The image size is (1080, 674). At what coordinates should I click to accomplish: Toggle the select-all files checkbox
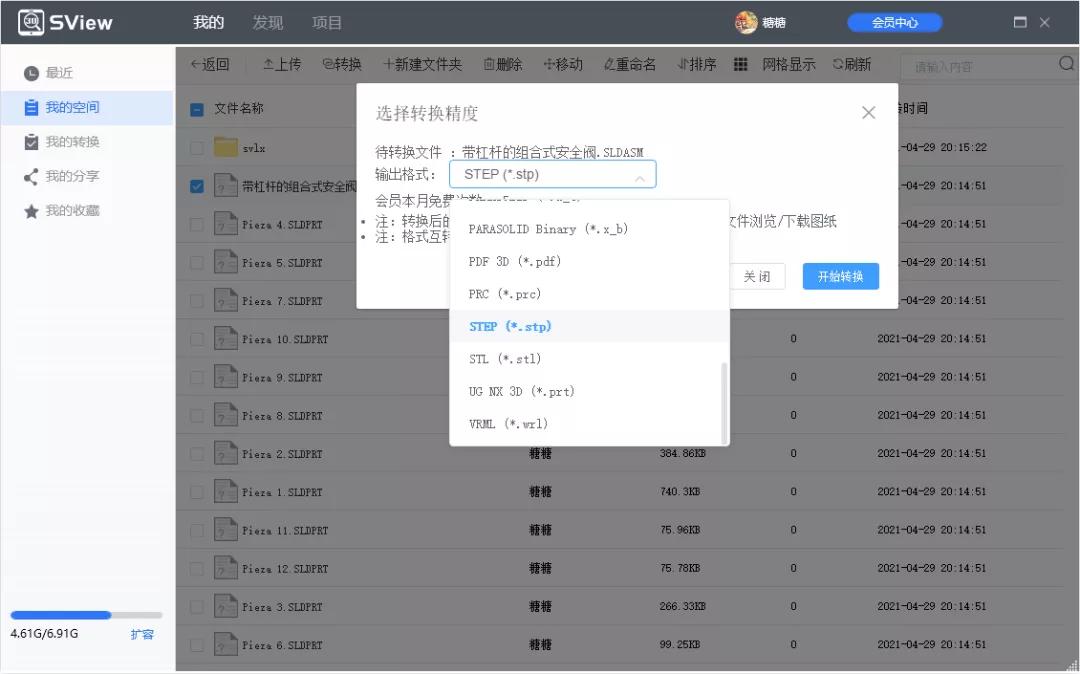click(x=196, y=107)
